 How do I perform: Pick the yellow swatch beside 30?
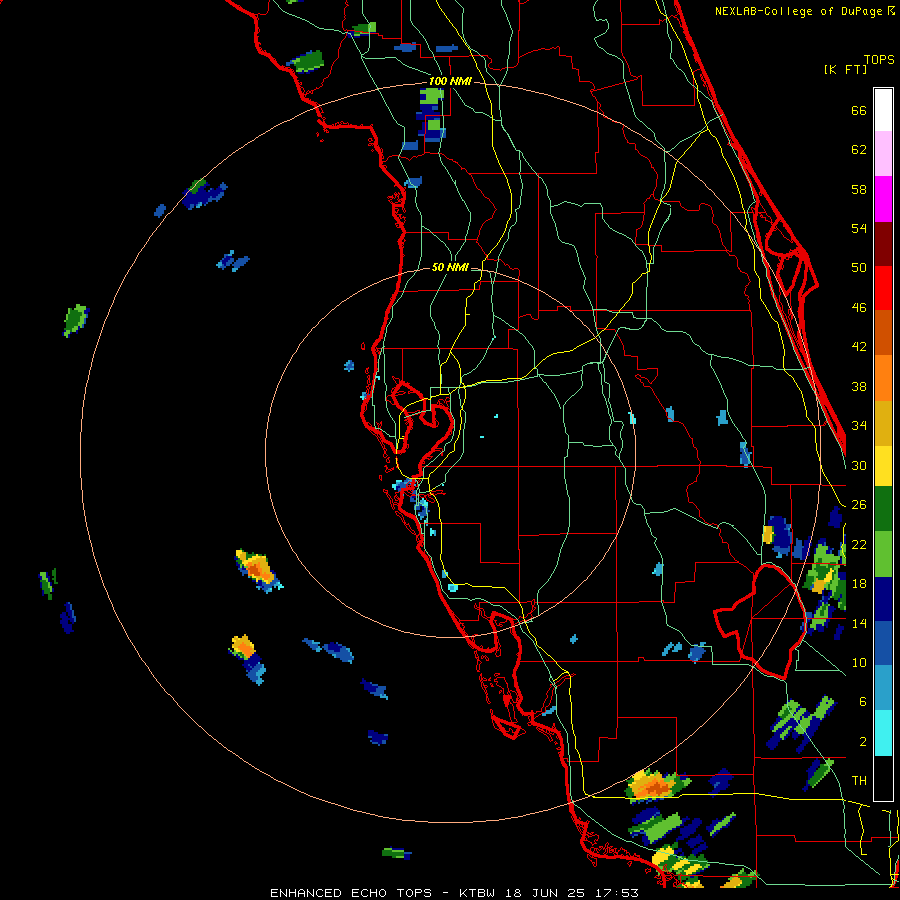[x=883, y=465]
